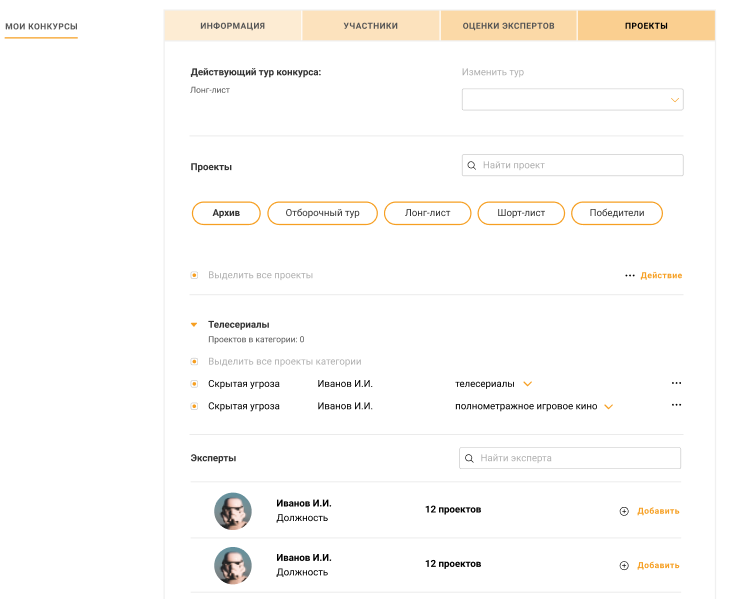The width and height of the screenshot is (738, 599).
Task: Click the Архив filter button
Action: (x=226, y=213)
